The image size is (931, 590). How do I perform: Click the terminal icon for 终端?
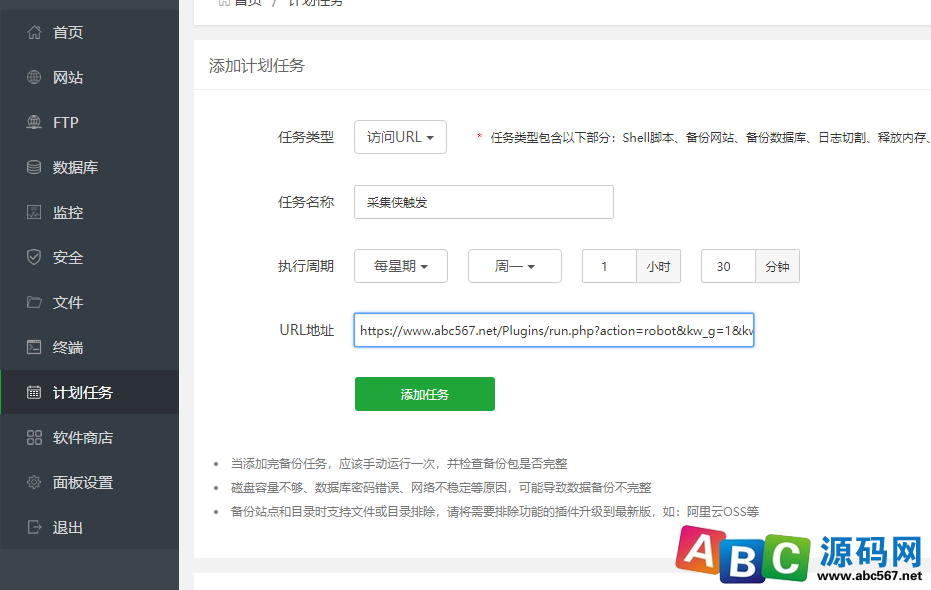[34, 348]
